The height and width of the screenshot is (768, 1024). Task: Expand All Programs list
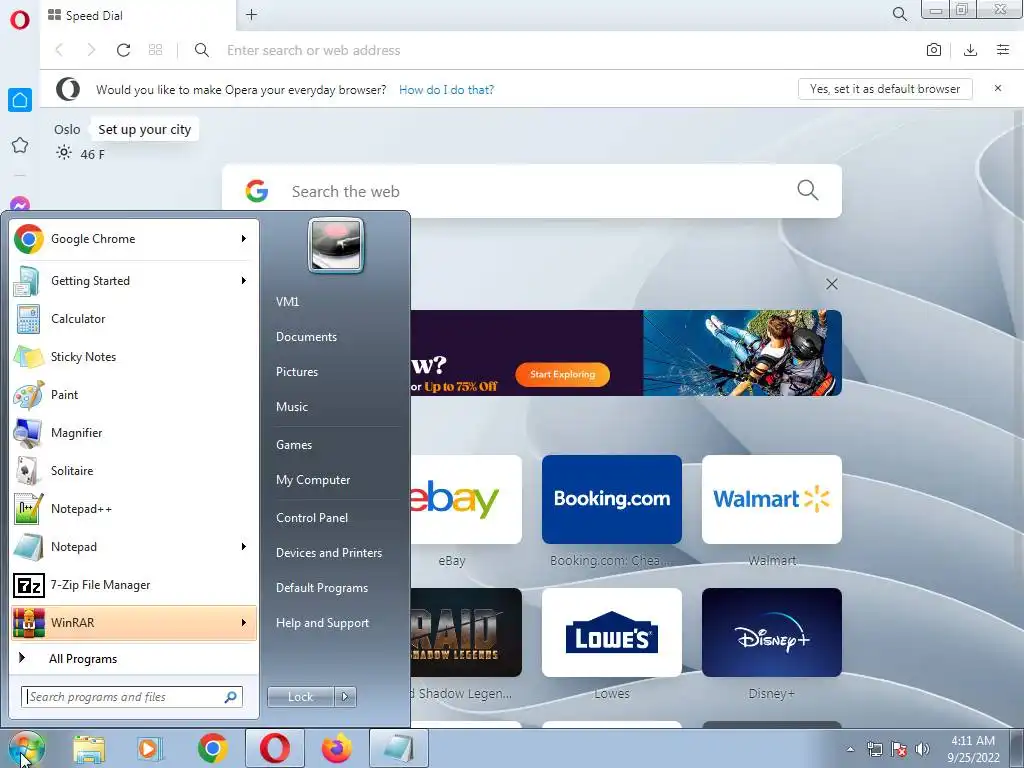coord(134,658)
